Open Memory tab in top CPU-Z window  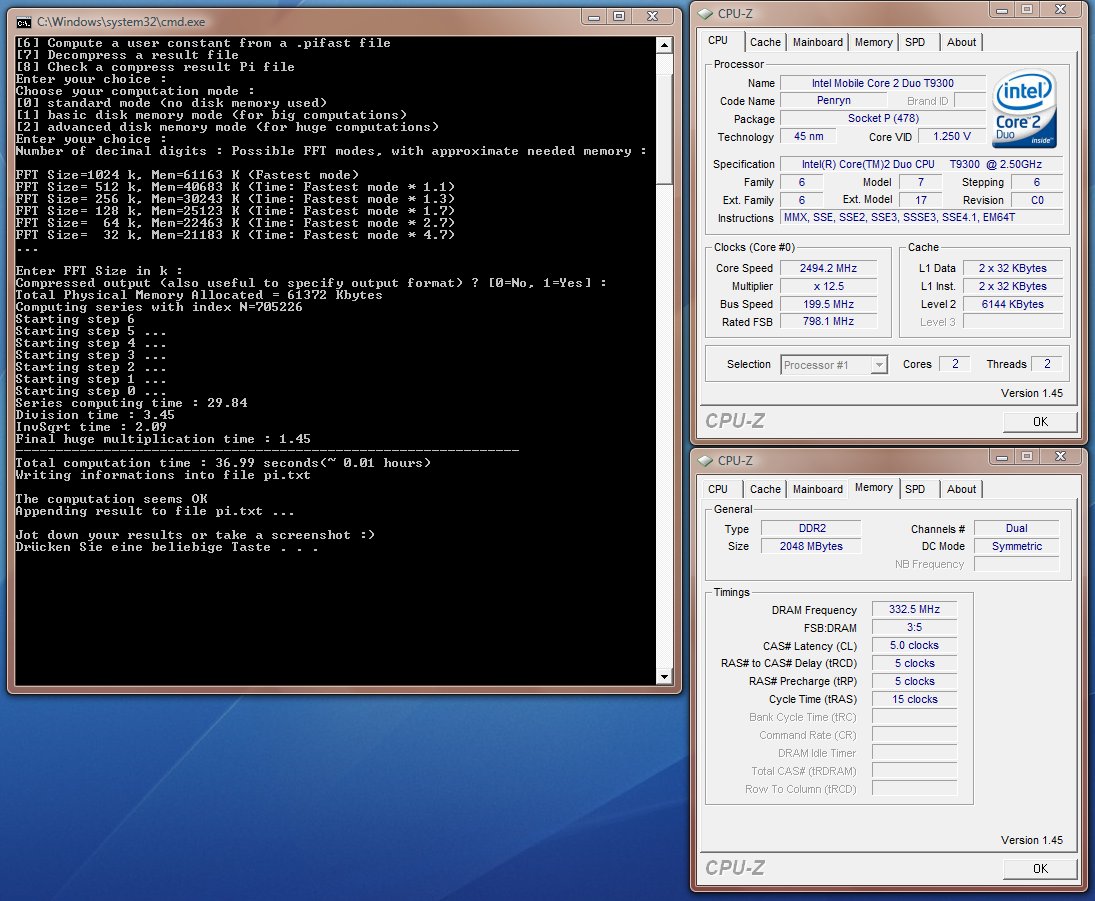873,42
